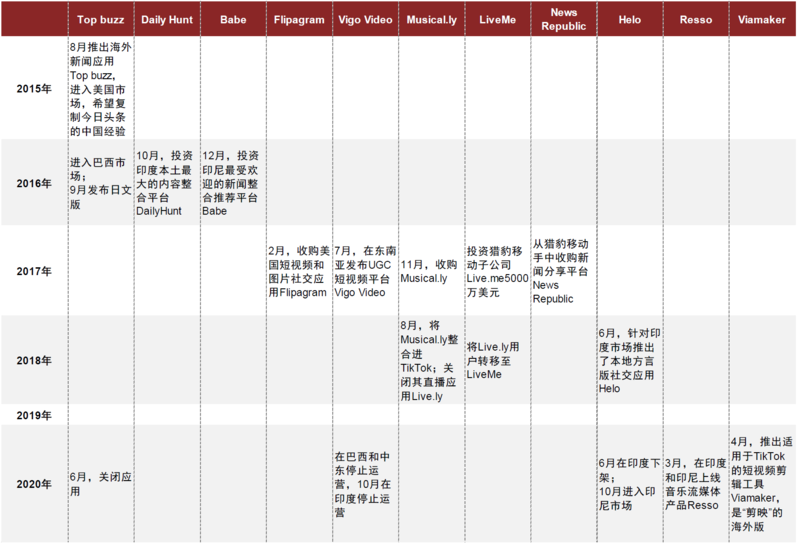The image size is (800, 546).
Task: Select the 2020 Viamaker launch cell
Action: 763,484
